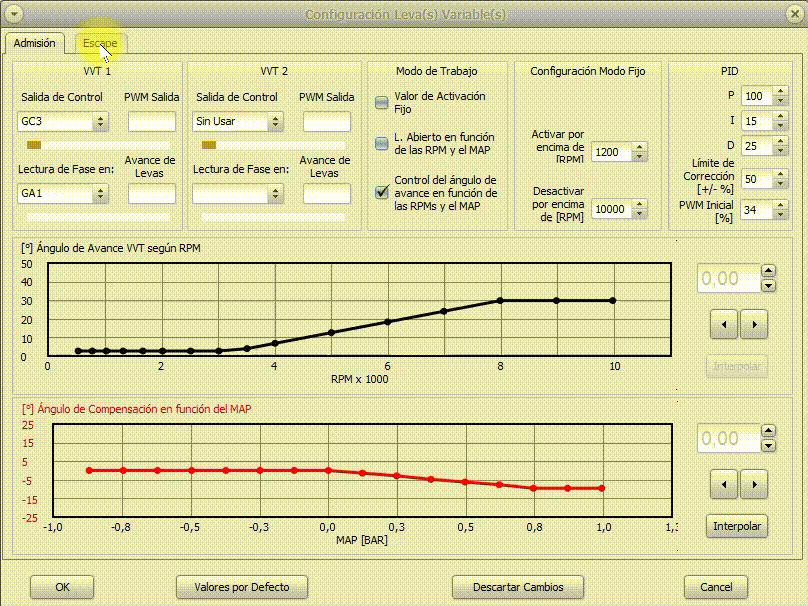Increase the PID P value

pyautogui.click(x=781, y=92)
